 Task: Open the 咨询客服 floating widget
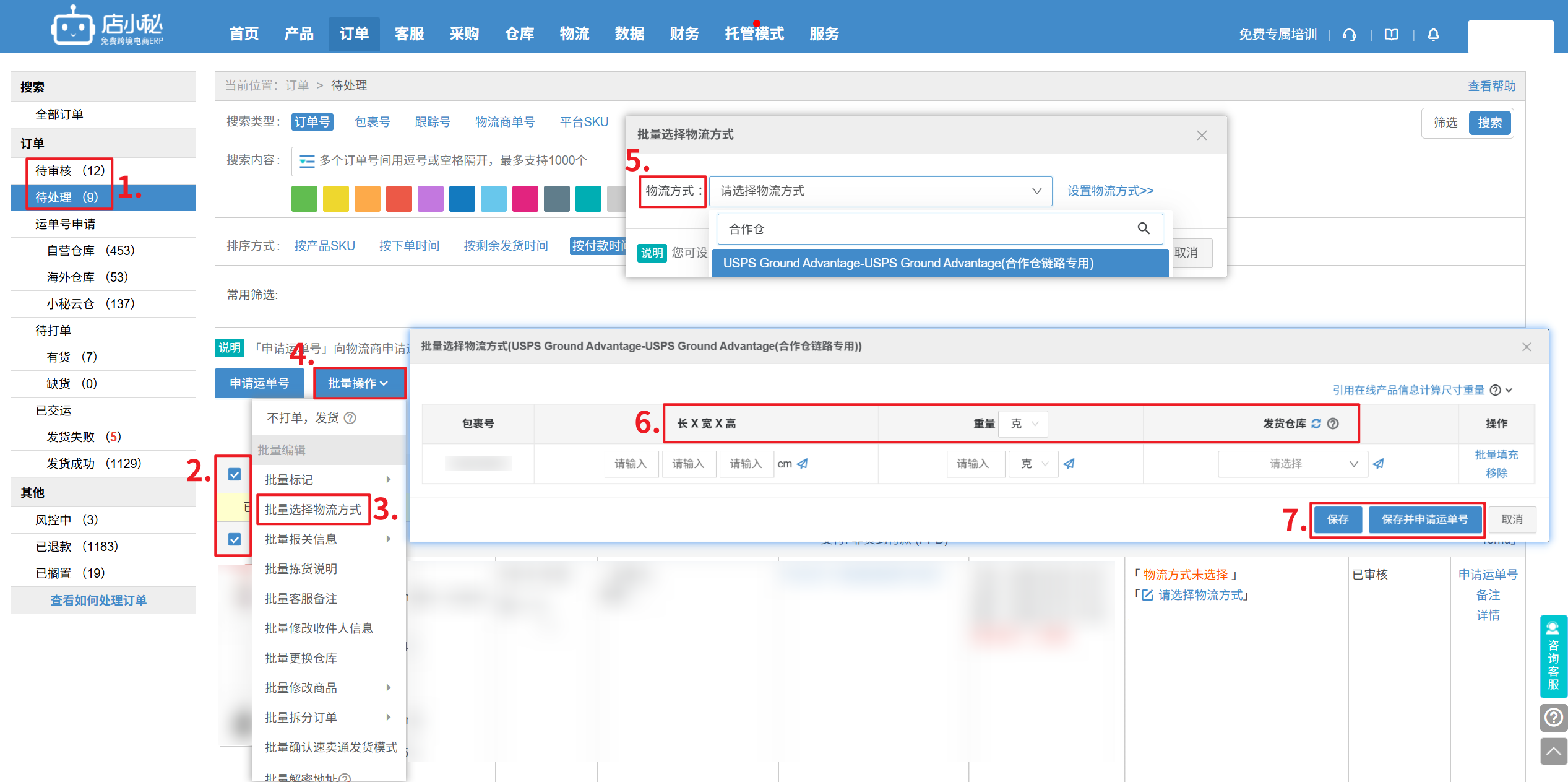(1553, 656)
